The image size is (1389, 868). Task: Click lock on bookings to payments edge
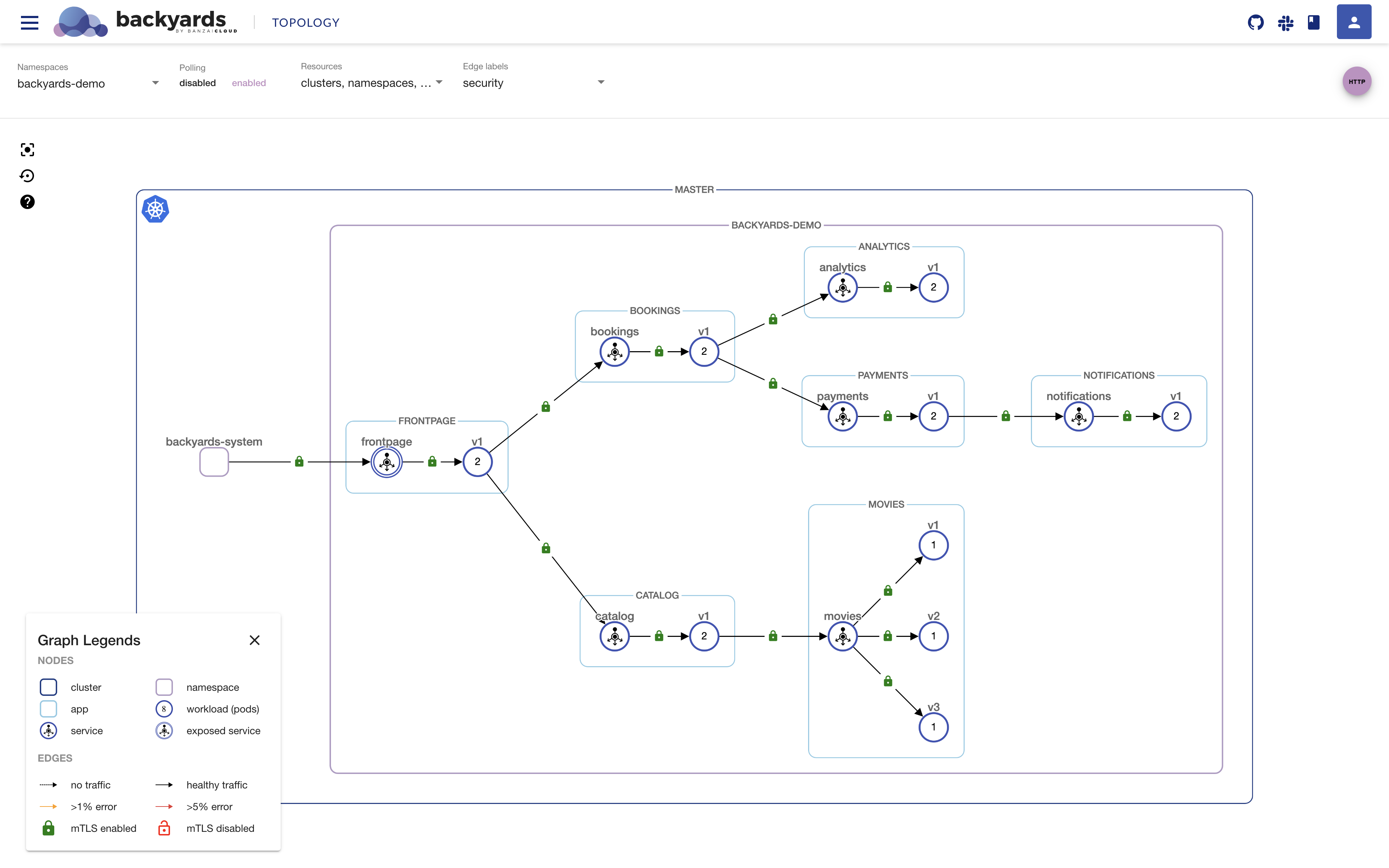point(773,383)
